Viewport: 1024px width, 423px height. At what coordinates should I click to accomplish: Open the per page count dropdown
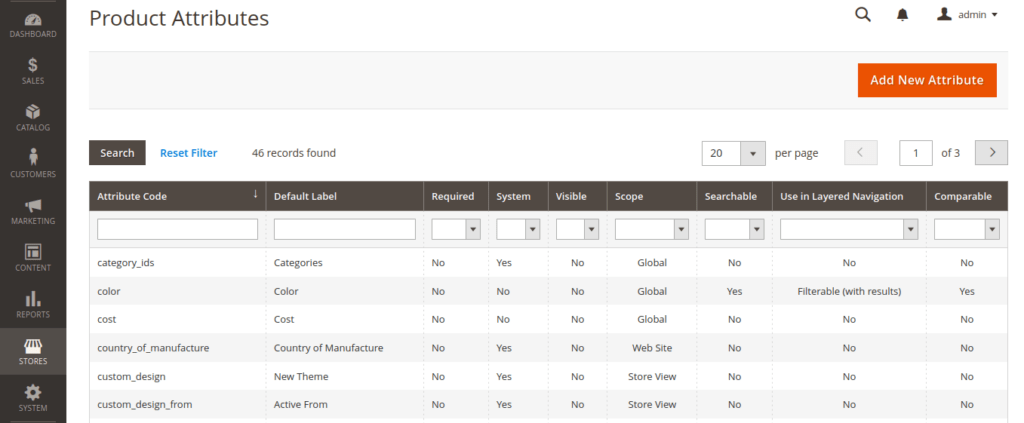tap(734, 153)
